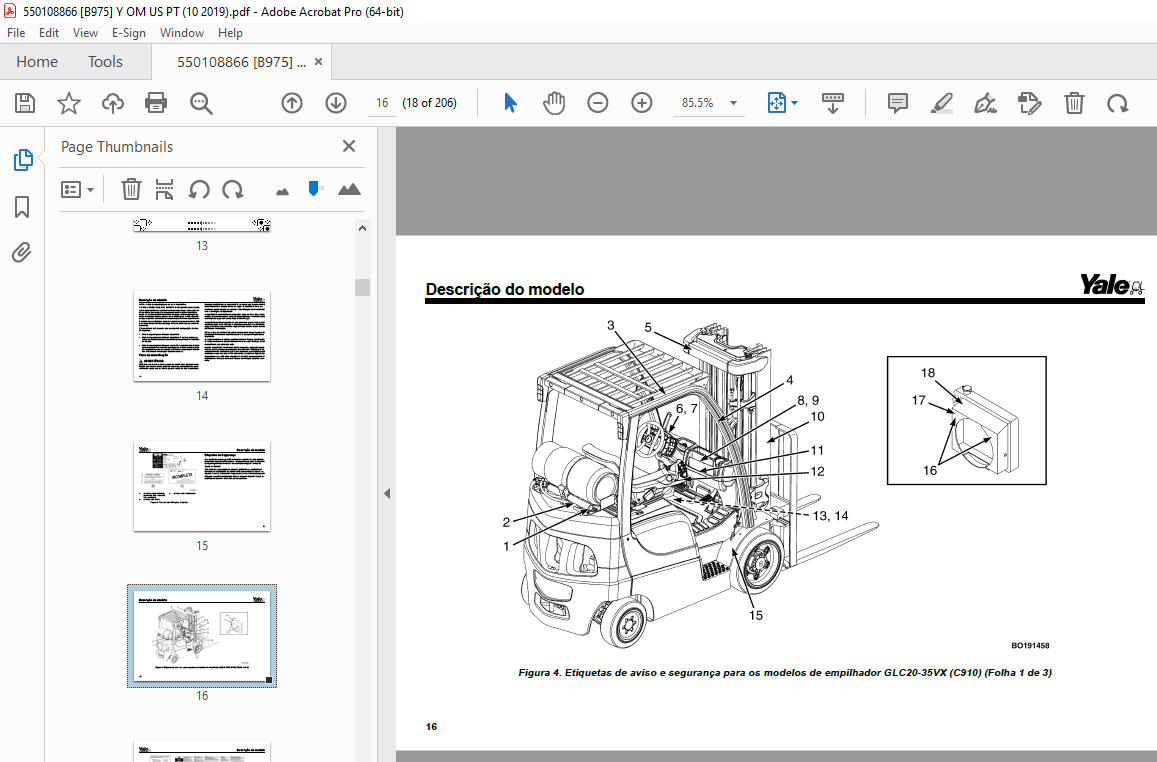Add a sticky note comment

897,103
